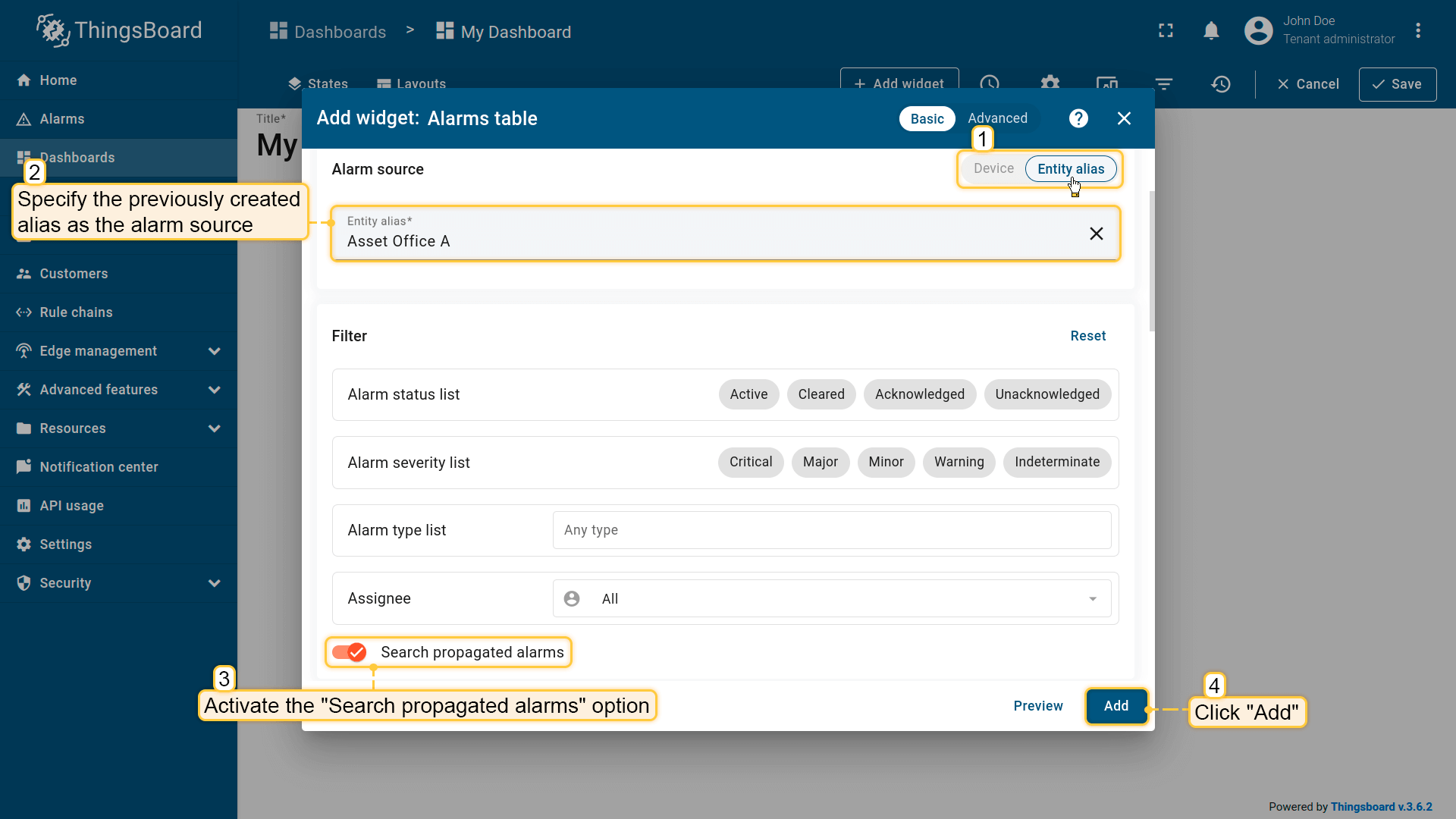Clear the Entity alias field with X
Viewport: 1456px width, 819px height.
1096,234
